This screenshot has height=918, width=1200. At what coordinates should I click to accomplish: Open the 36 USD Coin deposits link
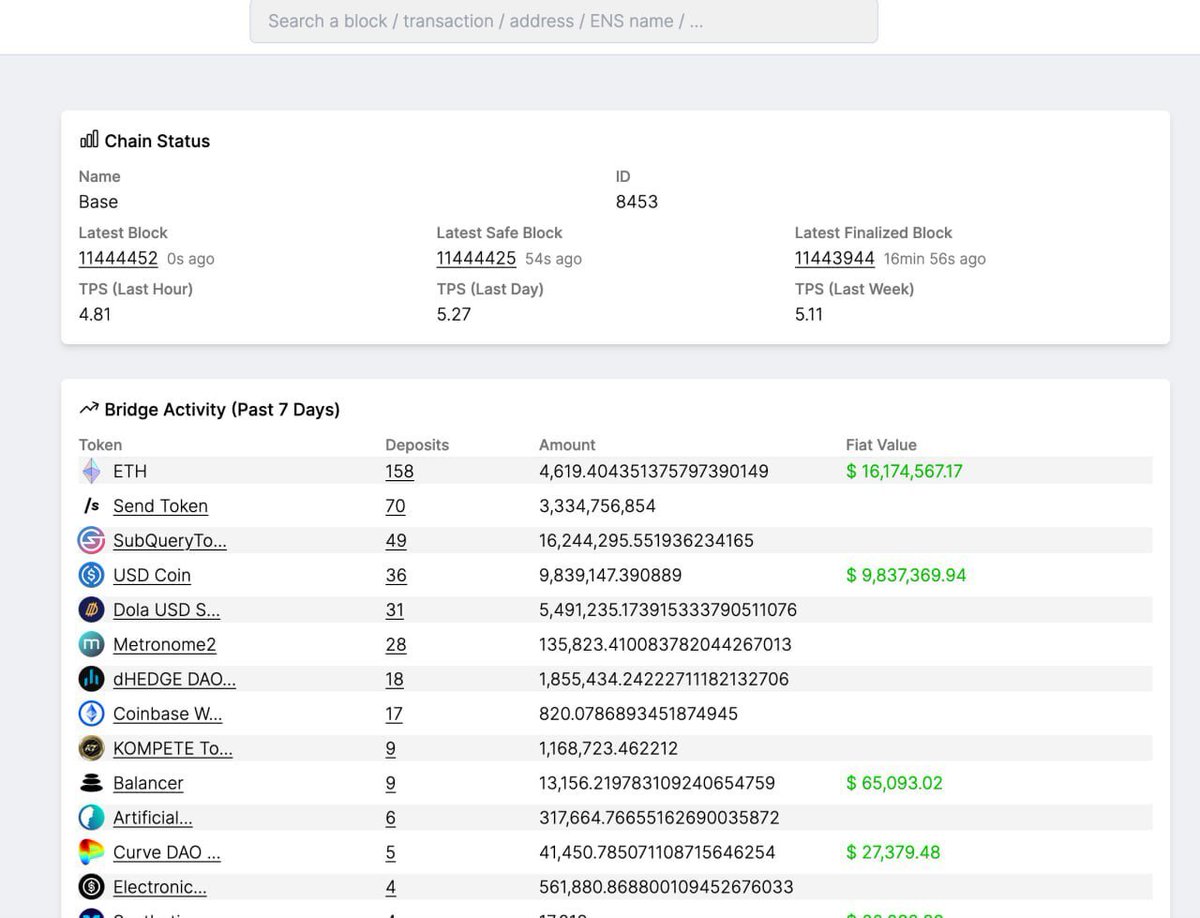(x=396, y=575)
